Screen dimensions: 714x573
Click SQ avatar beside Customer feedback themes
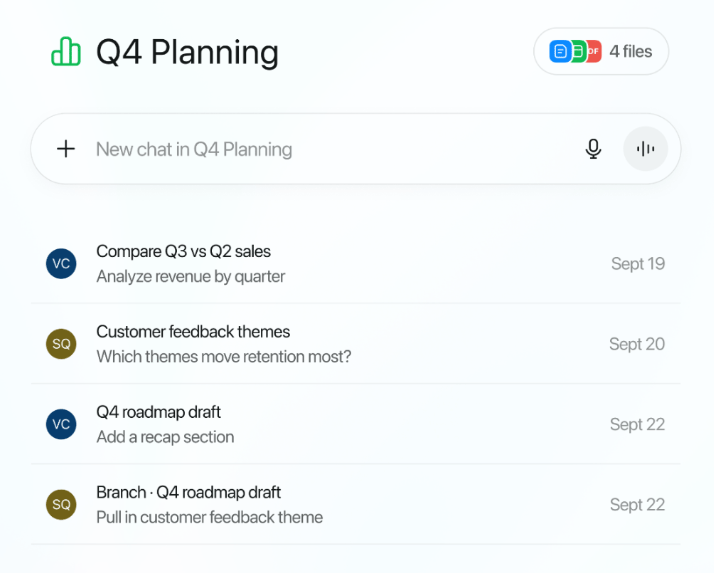[61, 344]
